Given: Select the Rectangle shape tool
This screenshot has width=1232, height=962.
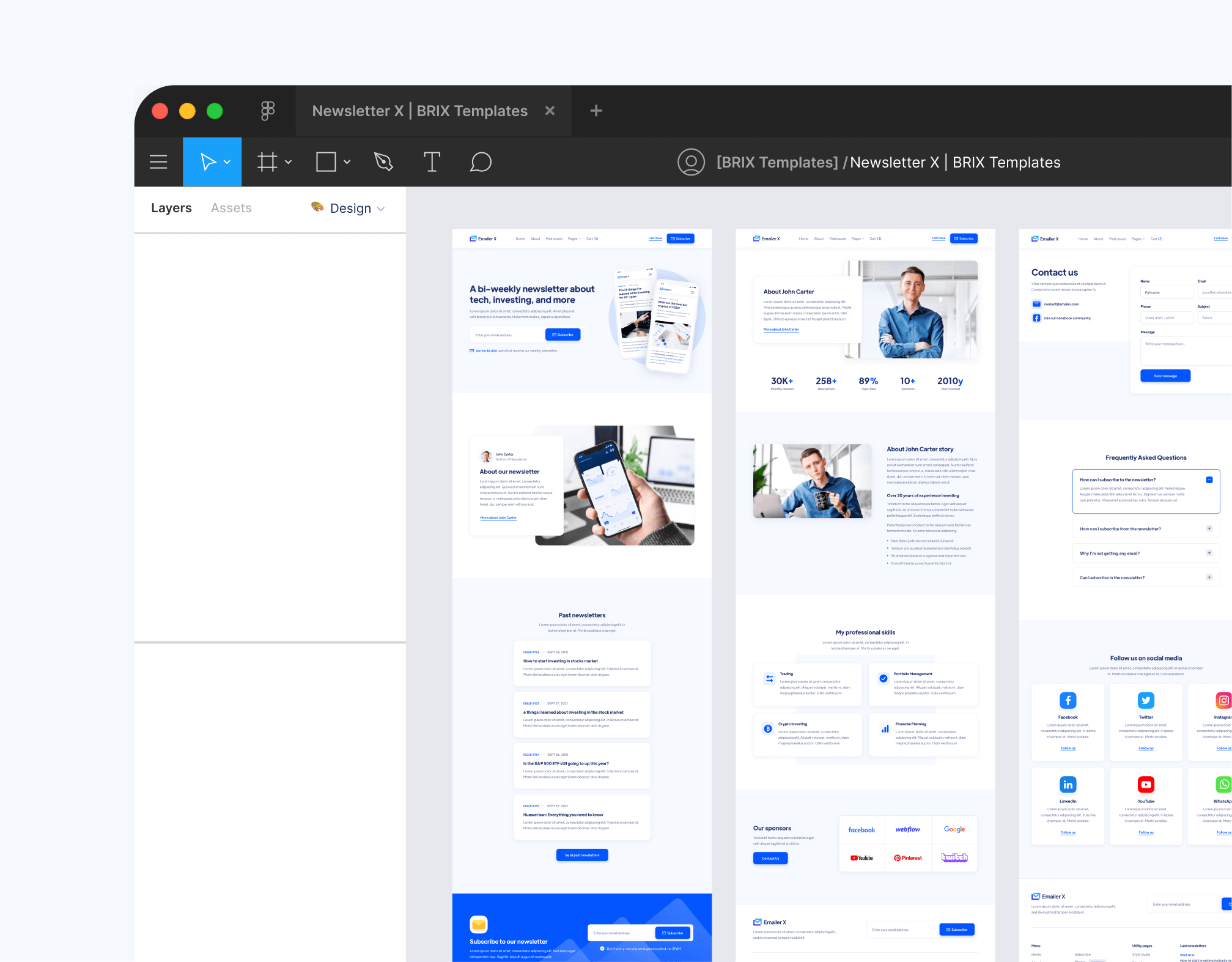Looking at the screenshot, I should pos(326,162).
